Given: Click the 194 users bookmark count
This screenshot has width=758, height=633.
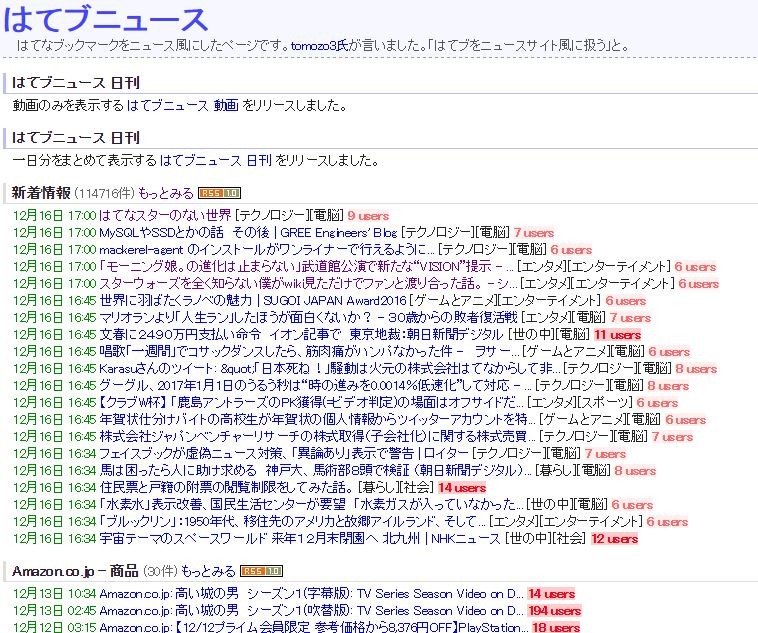Looking at the screenshot, I should pyautogui.click(x=554, y=611).
